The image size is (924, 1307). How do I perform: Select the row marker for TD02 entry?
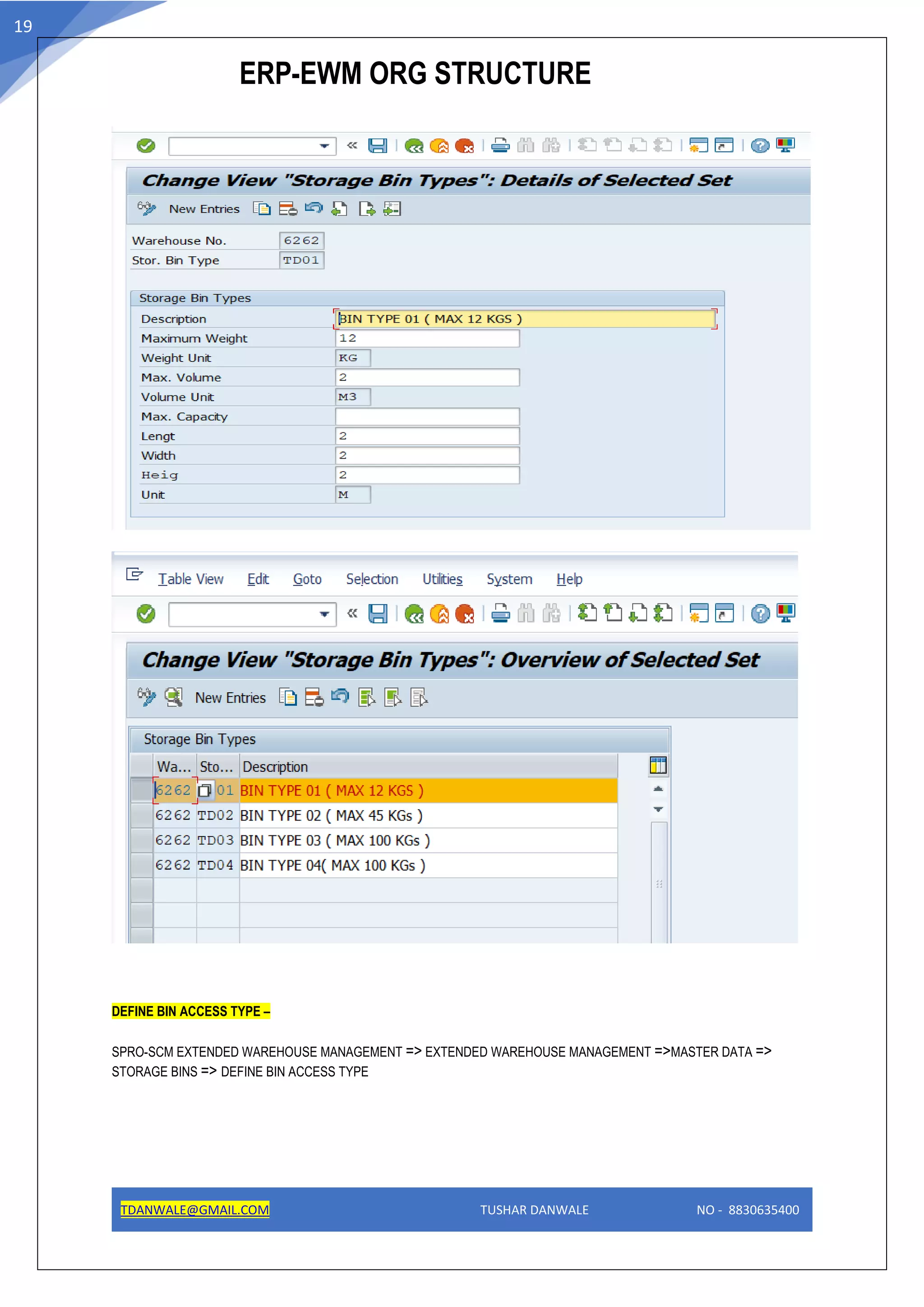(x=142, y=815)
